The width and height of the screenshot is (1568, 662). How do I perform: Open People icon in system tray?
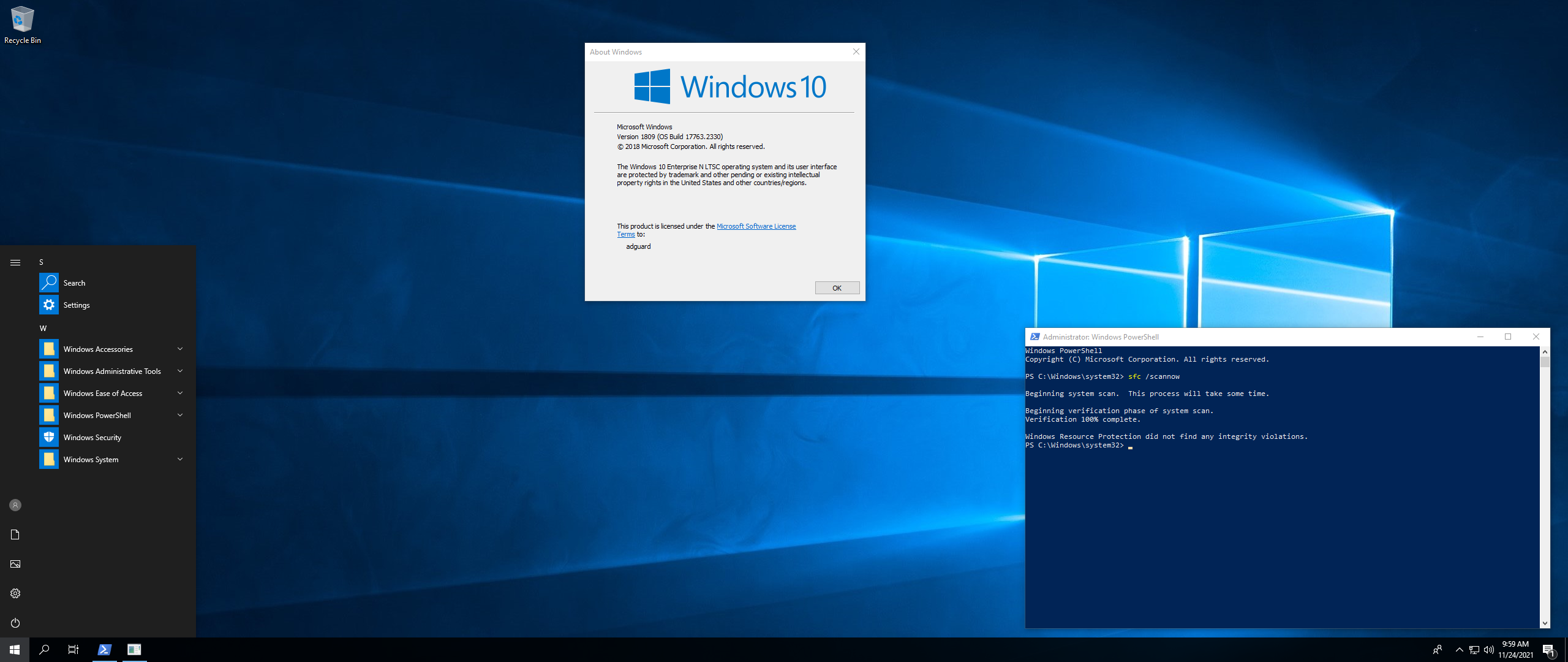tap(1438, 650)
